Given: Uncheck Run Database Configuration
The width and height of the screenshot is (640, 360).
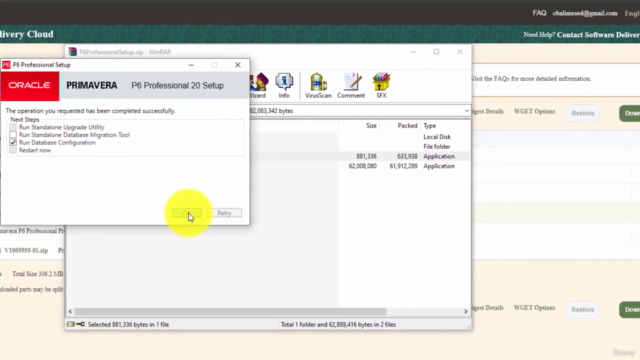Looking at the screenshot, I should [13, 142].
